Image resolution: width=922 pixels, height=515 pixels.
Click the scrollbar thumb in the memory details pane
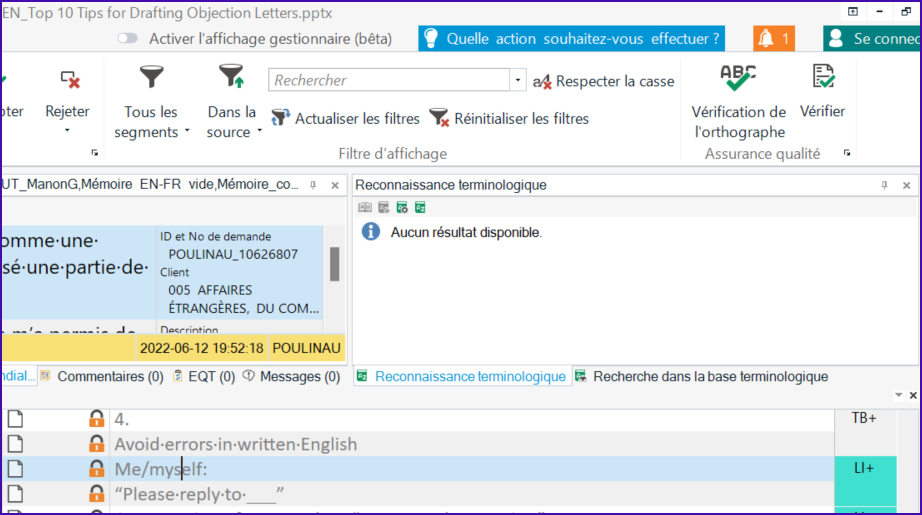pos(334,263)
